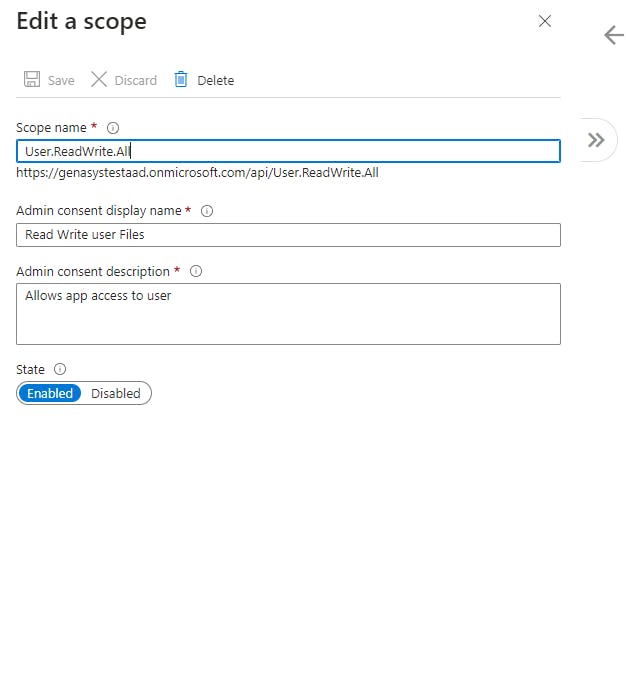This screenshot has width=626, height=673.
Task: Click the Admin consent display name field
Action: coord(288,235)
